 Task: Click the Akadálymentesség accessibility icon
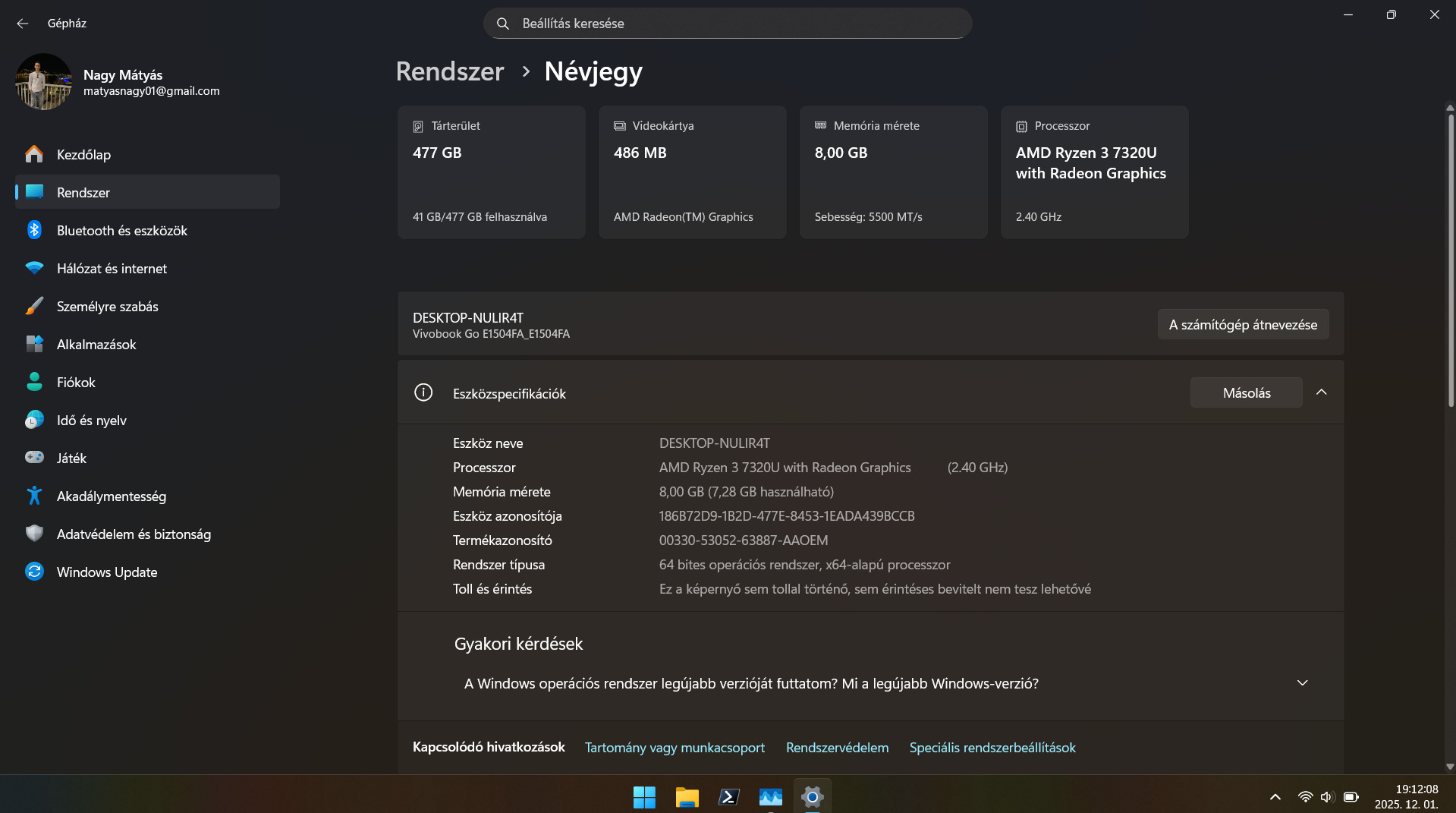pos(34,496)
